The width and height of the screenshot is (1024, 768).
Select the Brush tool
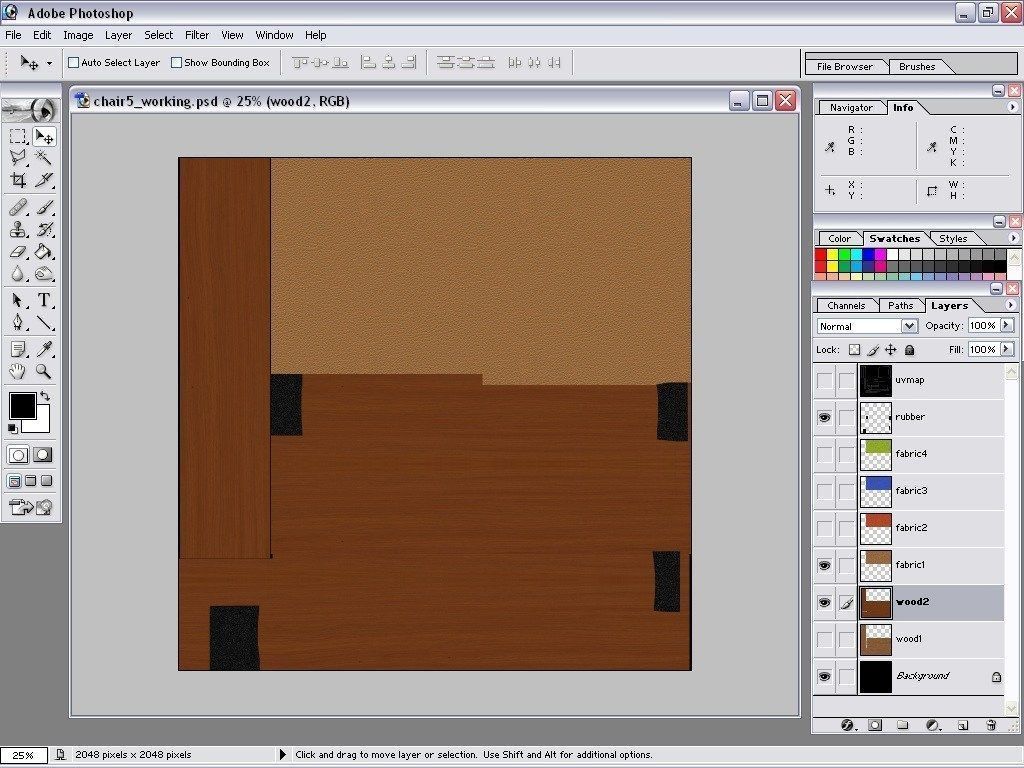[44, 208]
